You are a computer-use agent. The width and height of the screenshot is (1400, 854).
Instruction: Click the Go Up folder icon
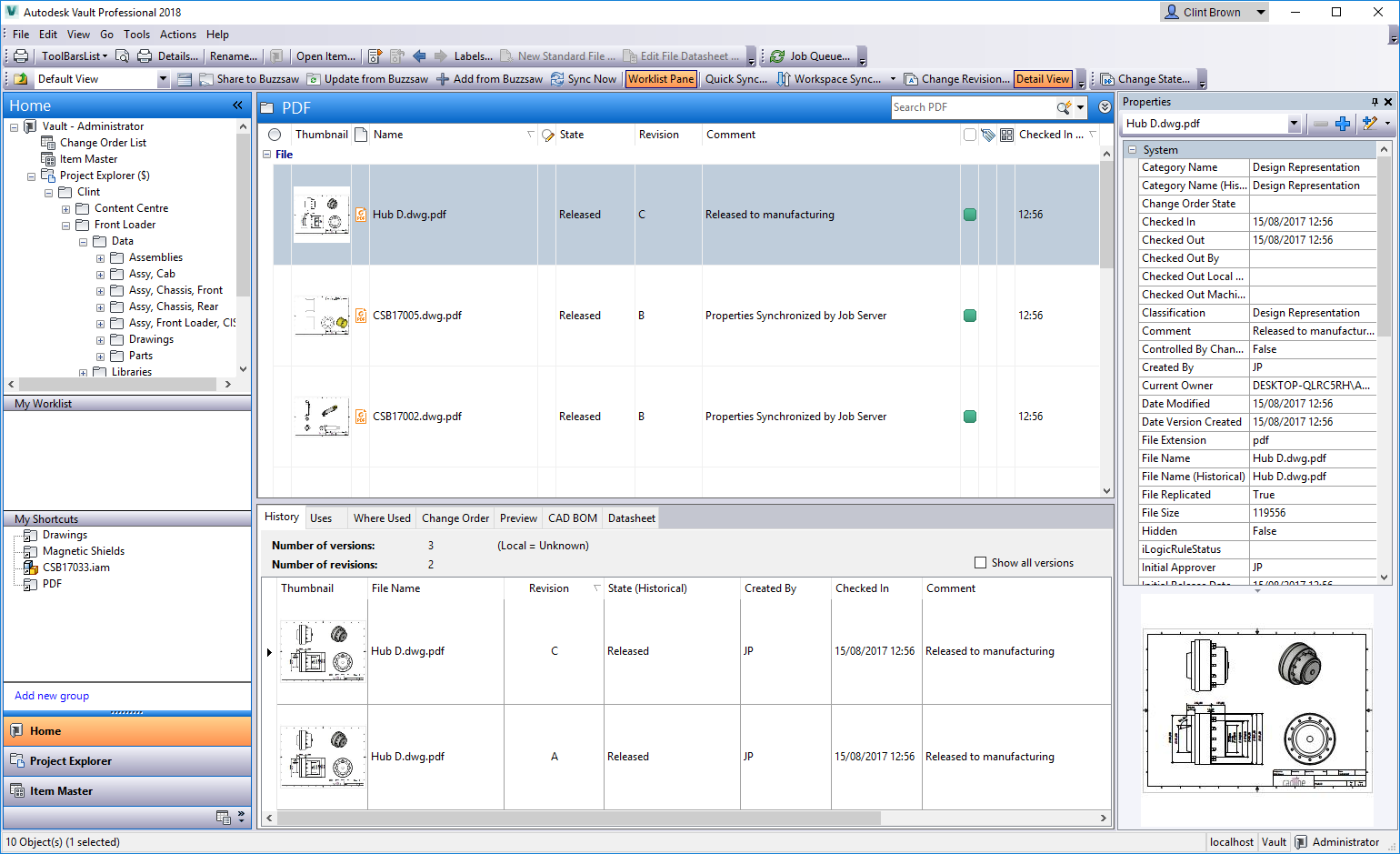20,79
